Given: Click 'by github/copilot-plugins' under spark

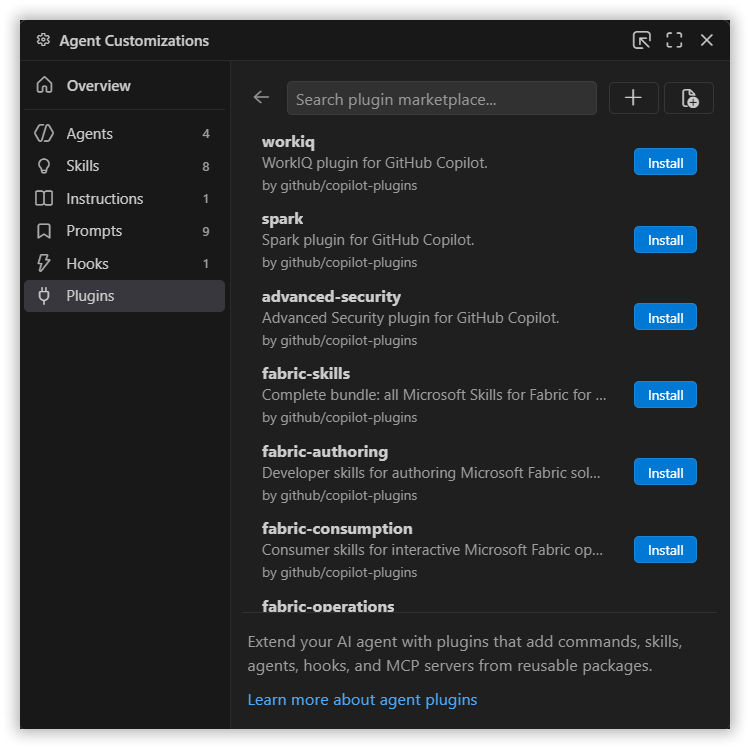Looking at the screenshot, I should coord(339,263).
